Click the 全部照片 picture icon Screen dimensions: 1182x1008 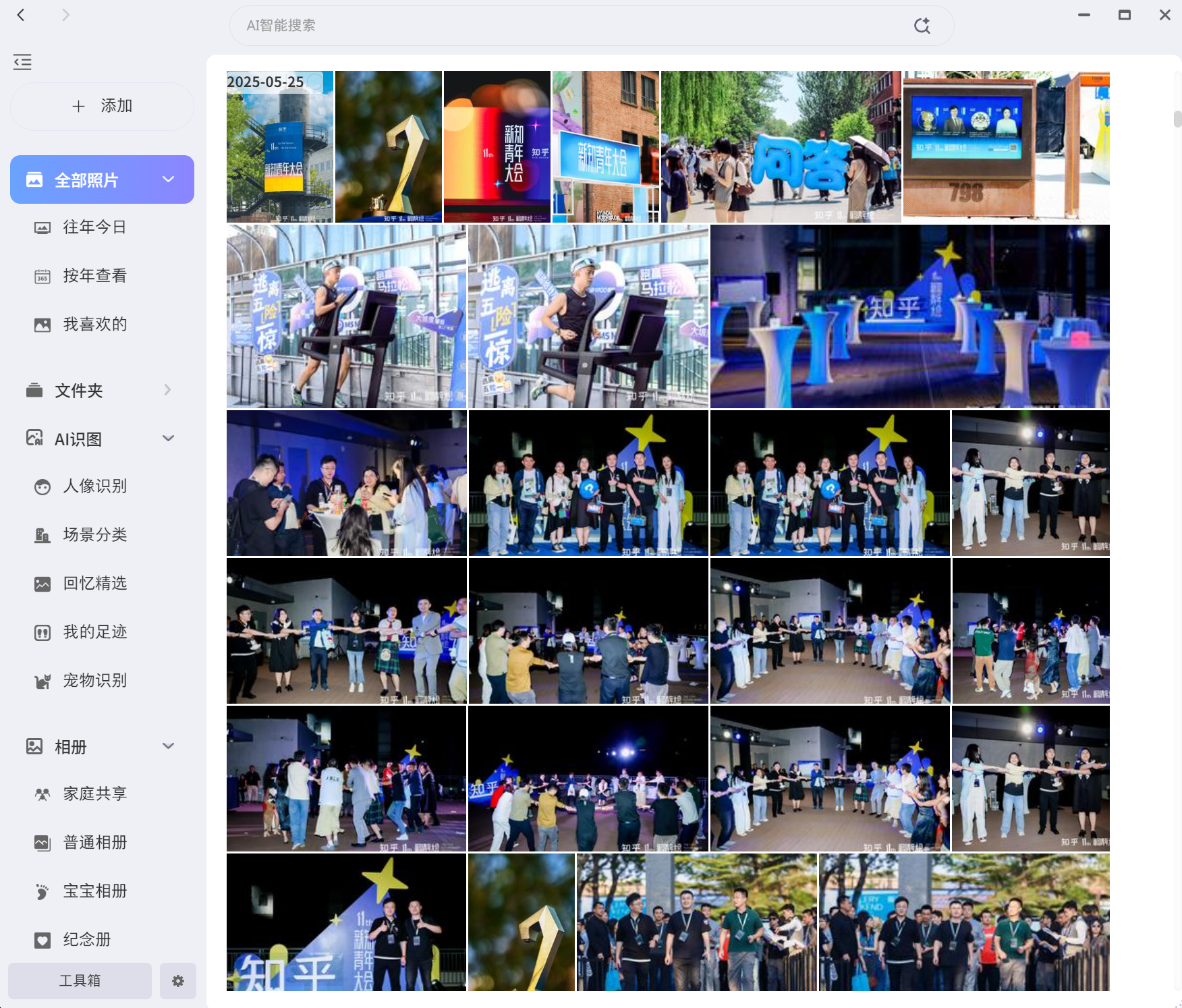(x=34, y=179)
